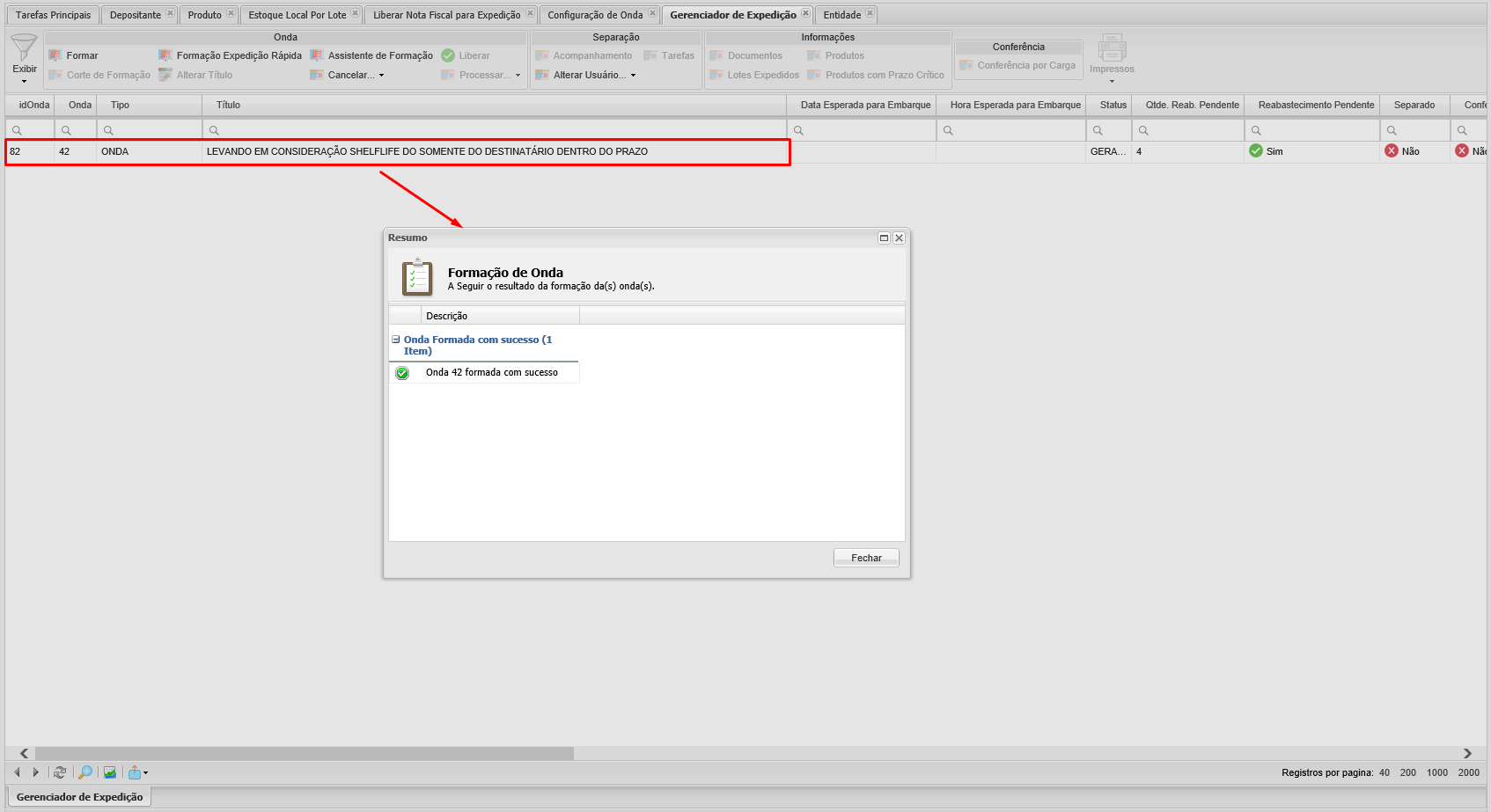Sort by the Título column header
The height and width of the screenshot is (812, 1491).
[495, 105]
